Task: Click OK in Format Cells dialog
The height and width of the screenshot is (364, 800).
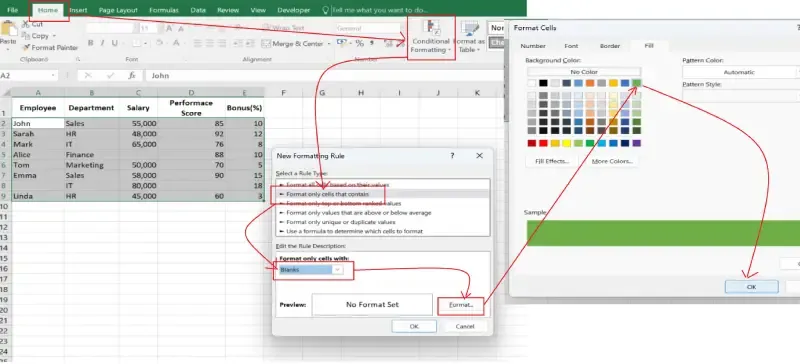Action: point(751,287)
